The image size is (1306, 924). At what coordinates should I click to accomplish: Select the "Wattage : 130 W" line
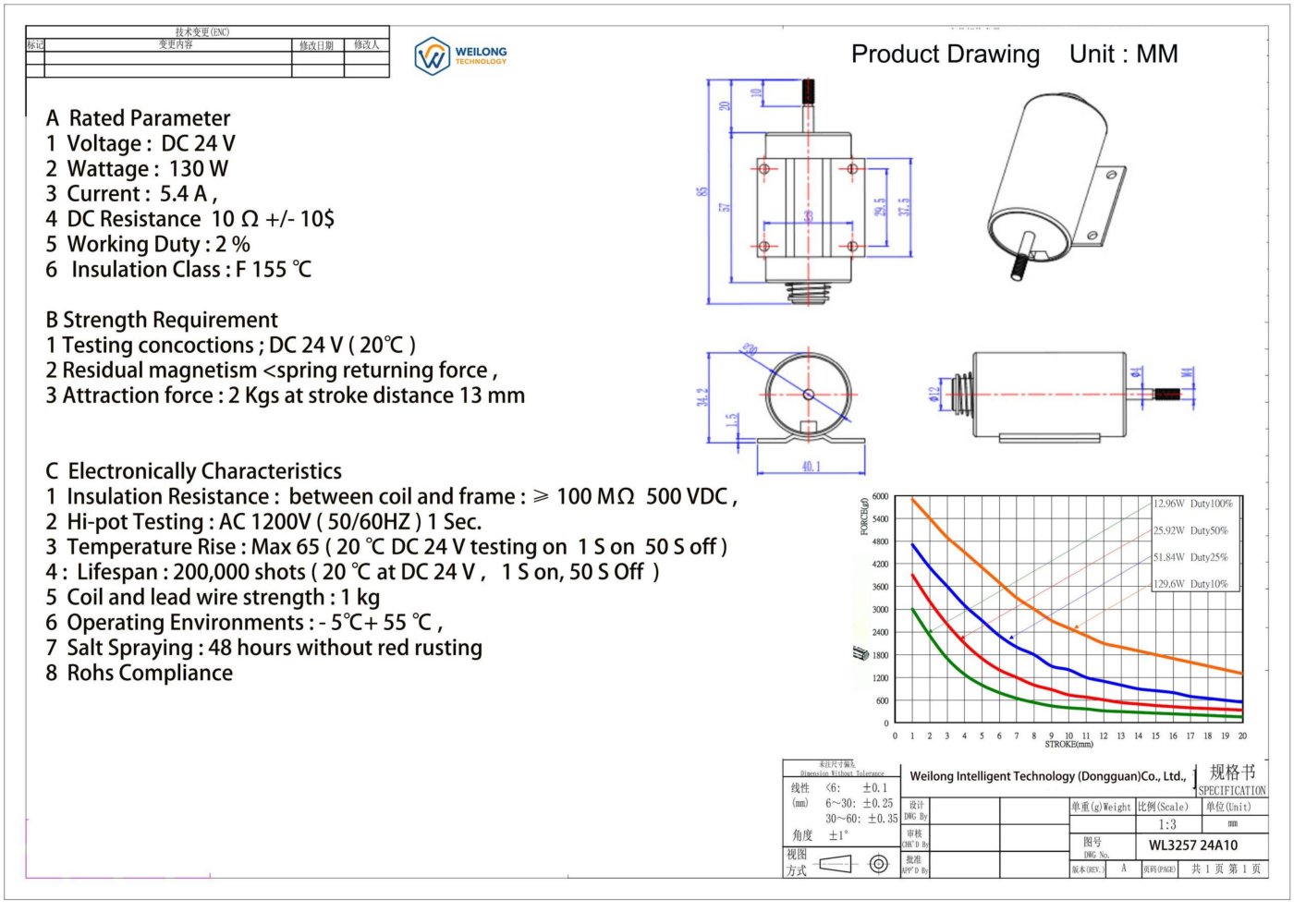pos(137,169)
